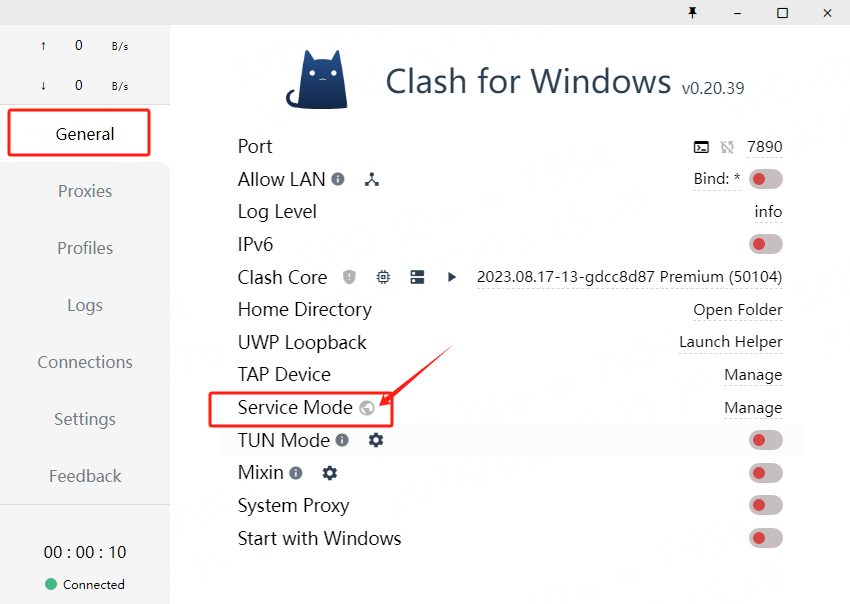Switch to the Proxies tab
This screenshot has height=604, width=850.
click(85, 191)
